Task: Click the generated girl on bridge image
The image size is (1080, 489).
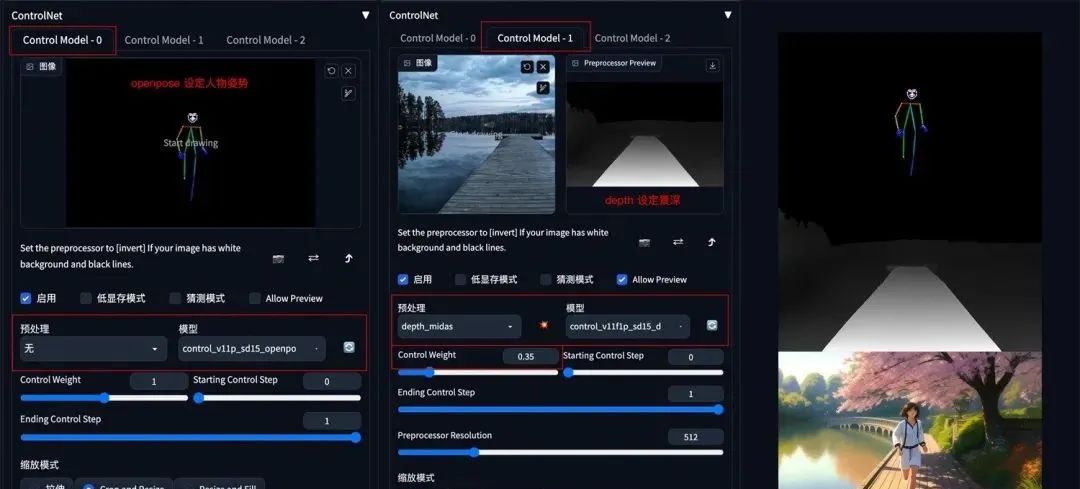Action: pyautogui.click(x=910, y=420)
